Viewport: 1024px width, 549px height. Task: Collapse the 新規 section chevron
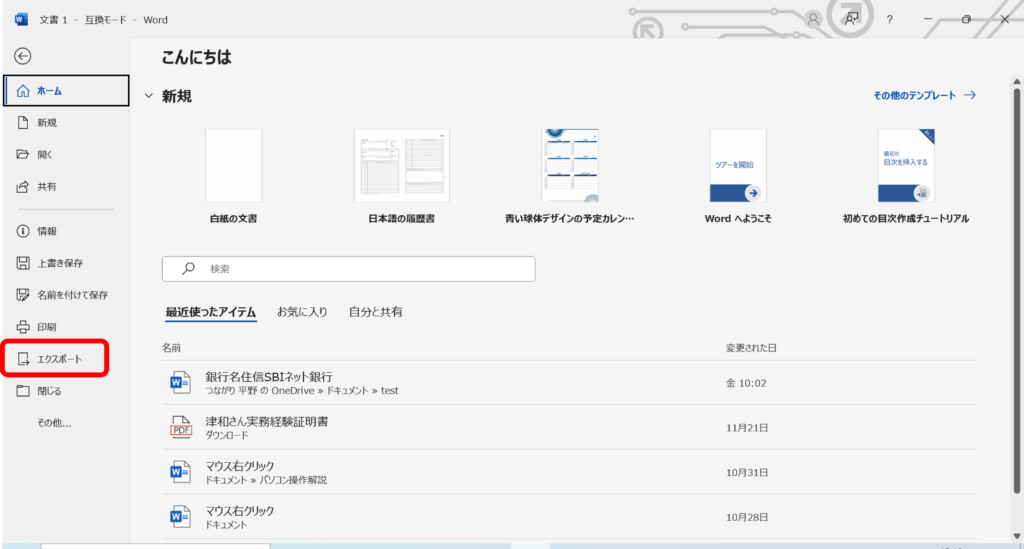[x=149, y=96]
